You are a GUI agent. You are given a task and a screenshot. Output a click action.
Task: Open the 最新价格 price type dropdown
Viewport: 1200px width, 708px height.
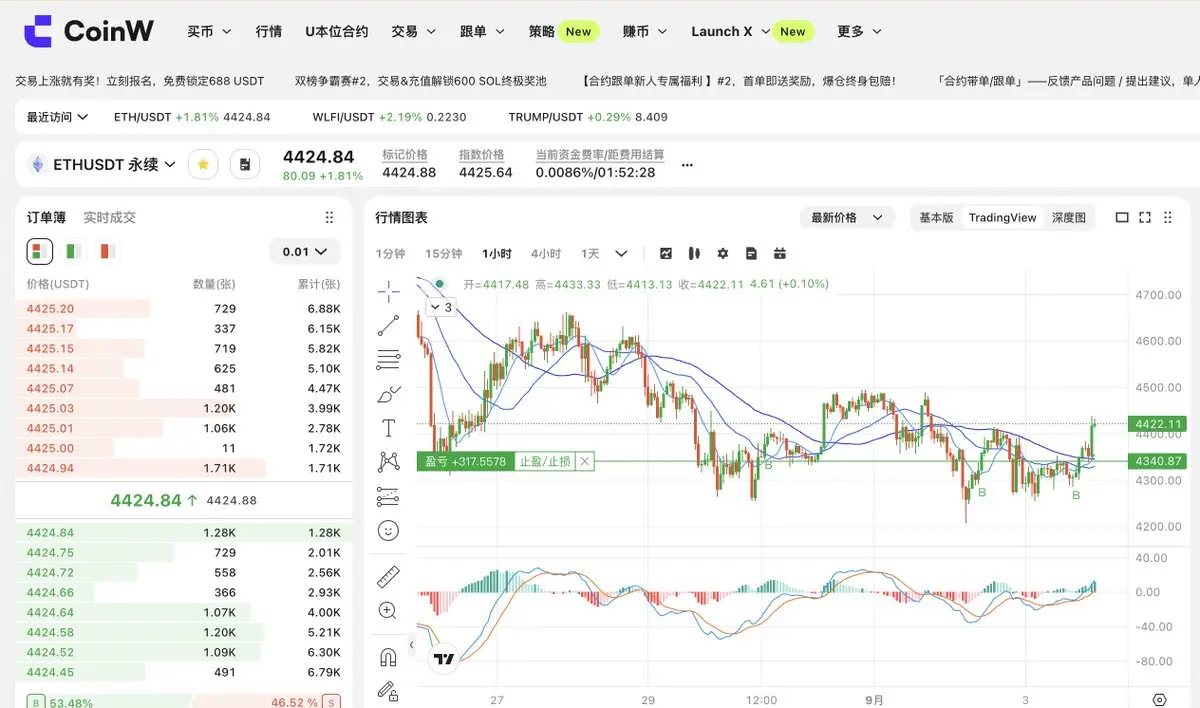847,217
